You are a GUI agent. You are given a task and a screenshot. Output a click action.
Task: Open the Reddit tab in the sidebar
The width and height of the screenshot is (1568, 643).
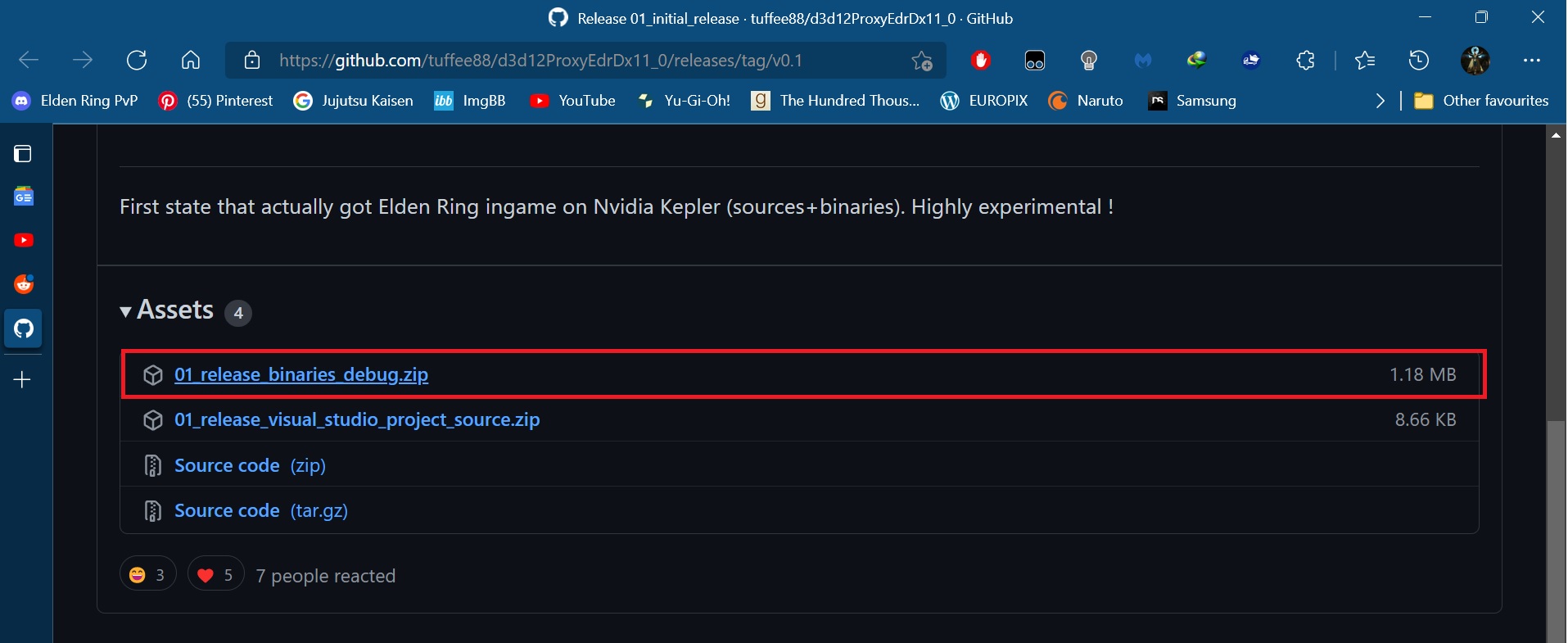(x=24, y=284)
